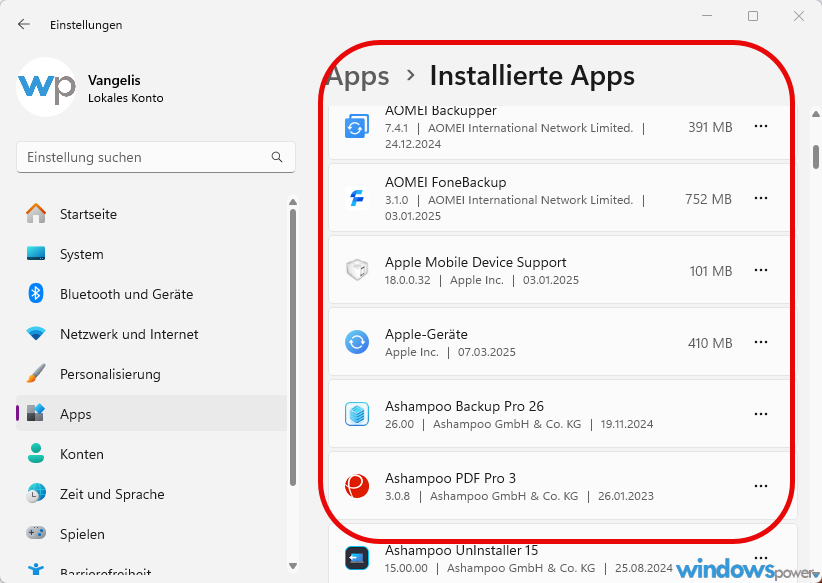This screenshot has width=822, height=583.
Task: Focus the 'Einstellung suchen' search field
Action: click(x=156, y=157)
